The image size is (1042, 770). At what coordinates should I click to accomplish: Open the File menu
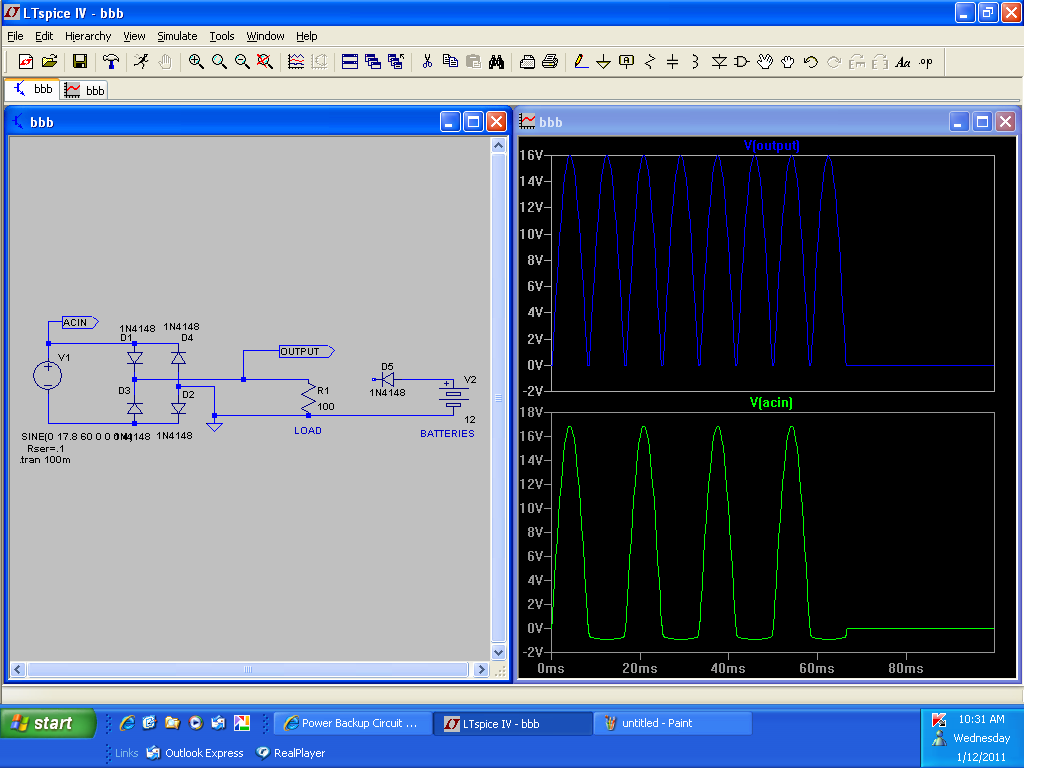[x=15, y=36]
